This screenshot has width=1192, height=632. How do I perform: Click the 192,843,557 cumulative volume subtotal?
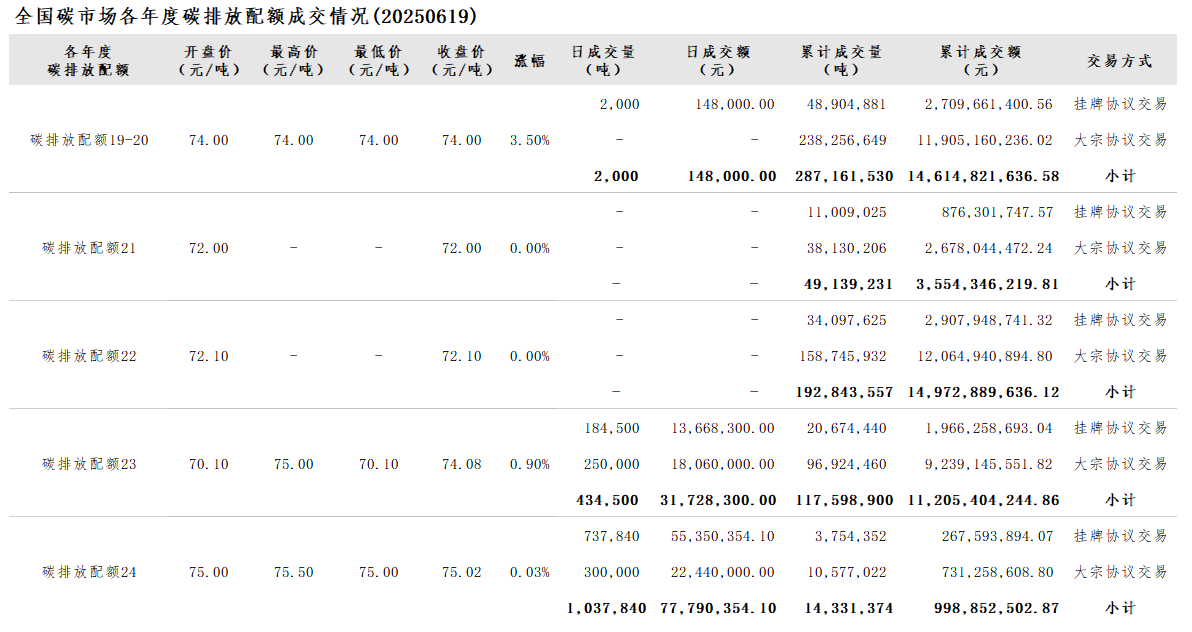(x=848, y=392)
